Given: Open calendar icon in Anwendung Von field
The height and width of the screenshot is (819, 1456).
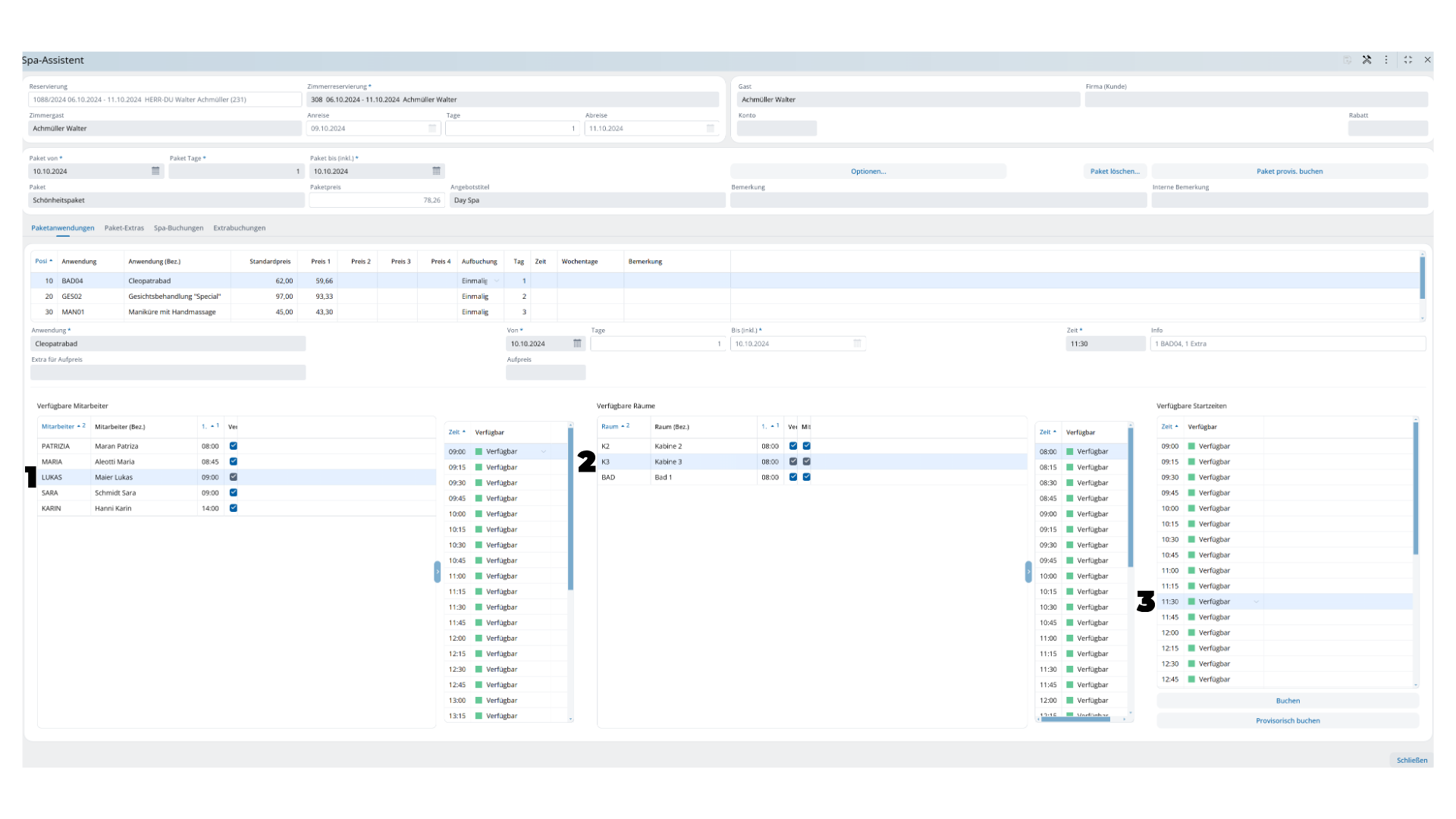Looking at the screenshot, I should (577, 344).
